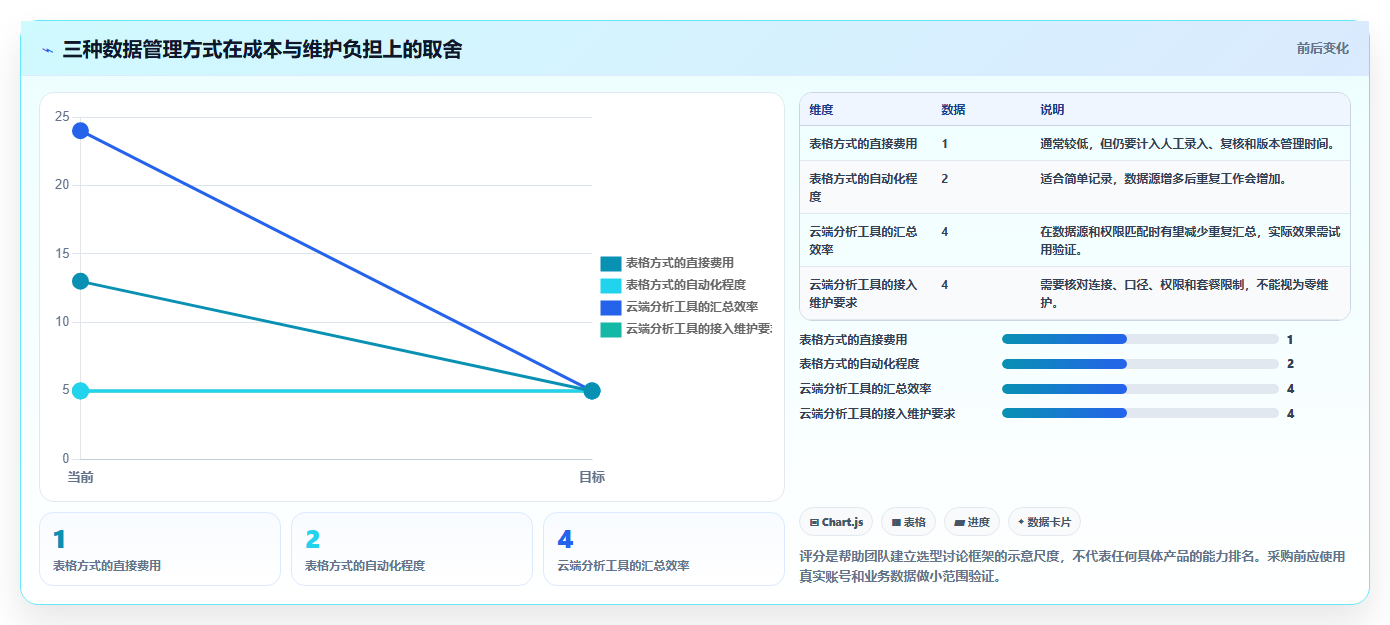Screen dimensions: 1390x625
Task: Click the legend label 表格方式的自动化程度
Action: [x=685, y=286]
